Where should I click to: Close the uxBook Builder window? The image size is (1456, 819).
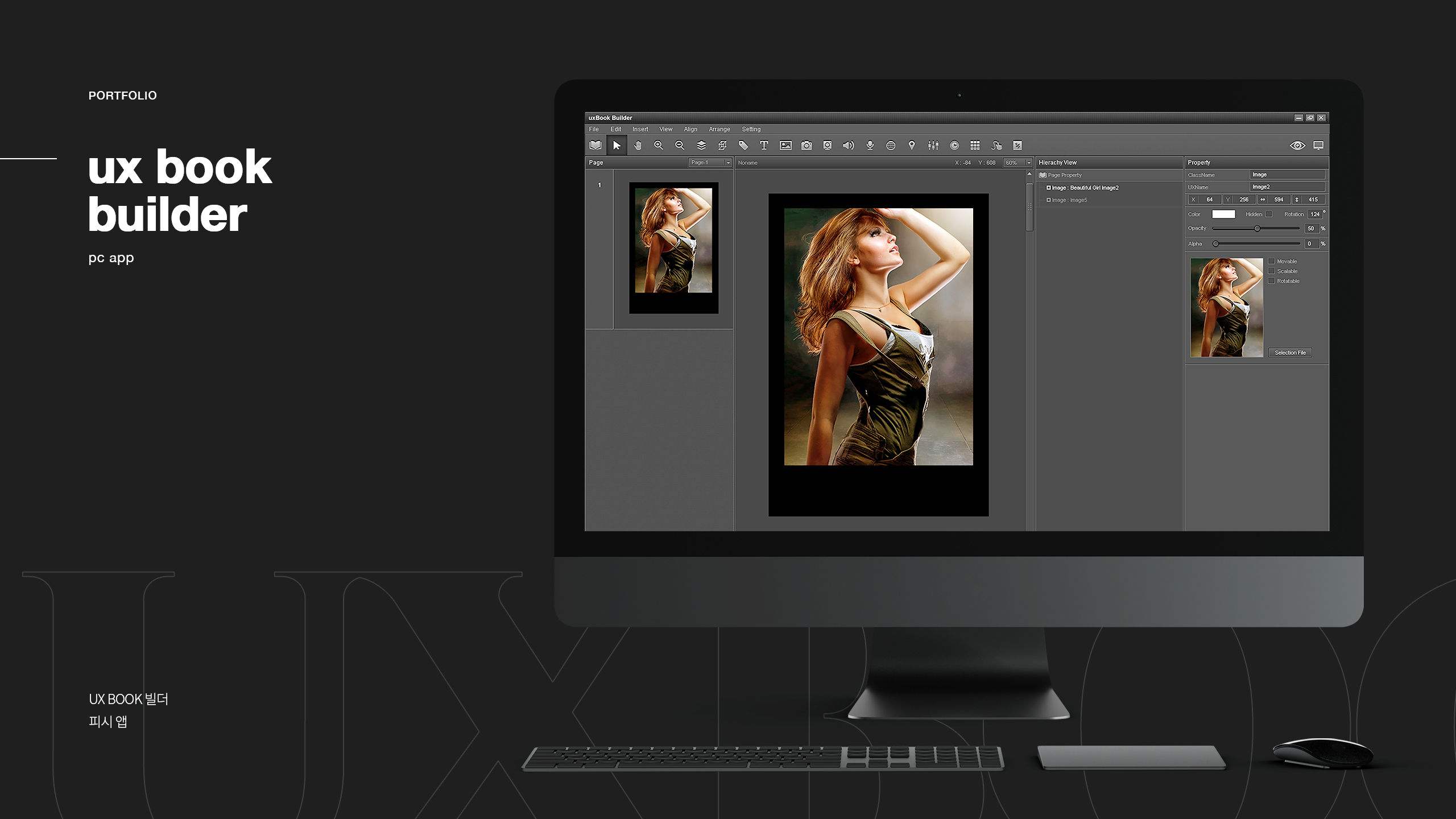(x=1321, y=118)
